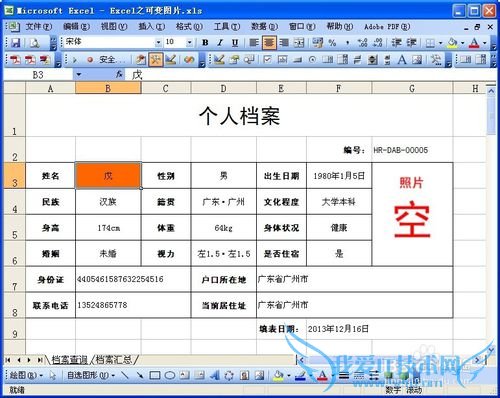Image resolution: width=500 pixels, height=398 pixels.
Task: Select the Image control tool
Action: tap(417, 60)
